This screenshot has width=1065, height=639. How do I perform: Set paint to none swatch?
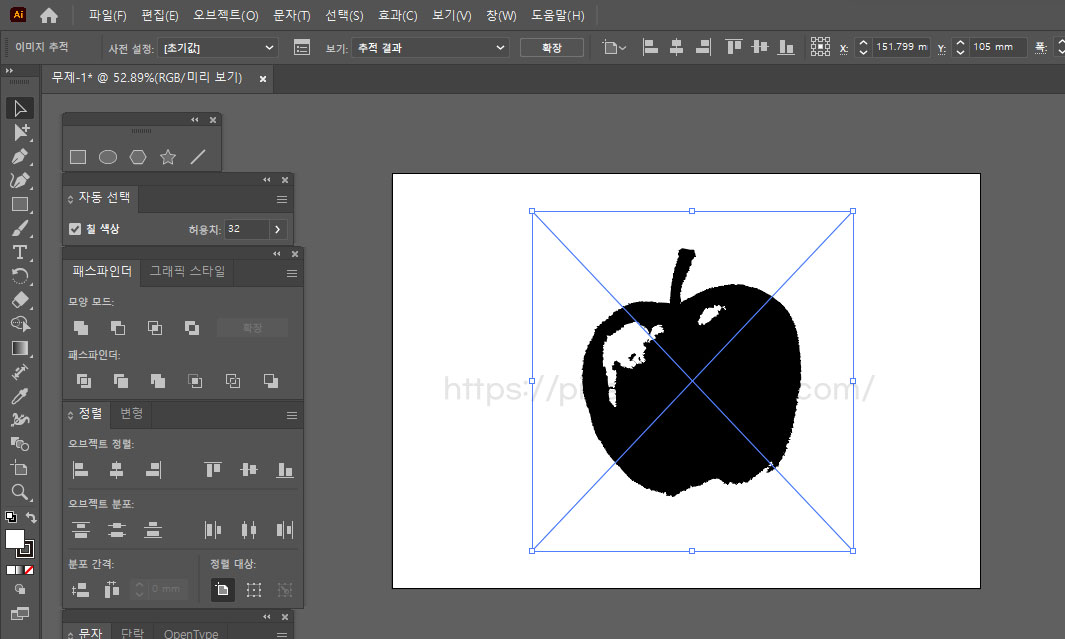tap(29, 570)
